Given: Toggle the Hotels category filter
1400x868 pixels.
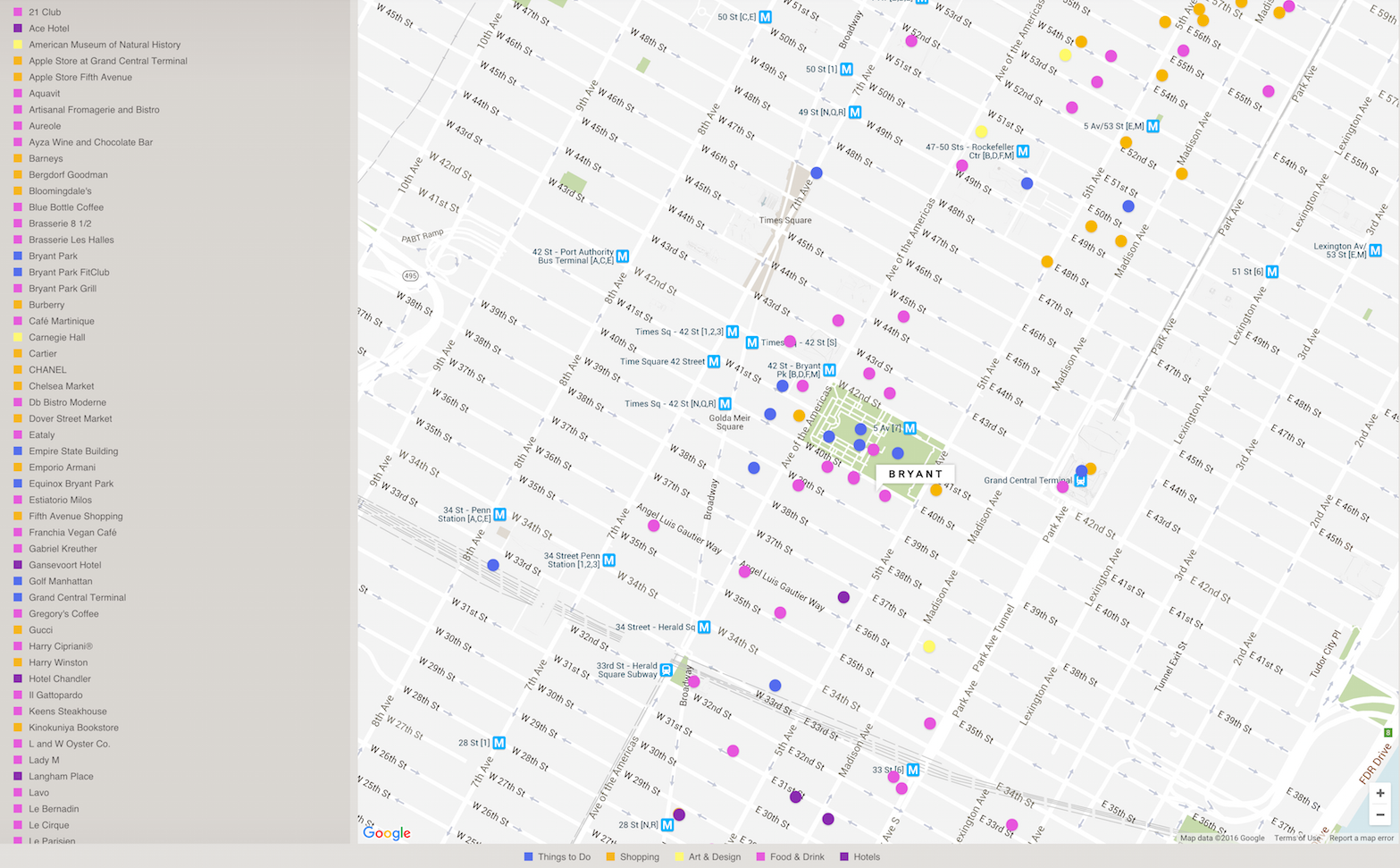Looking at the screenshot, I should pos(860,856).
